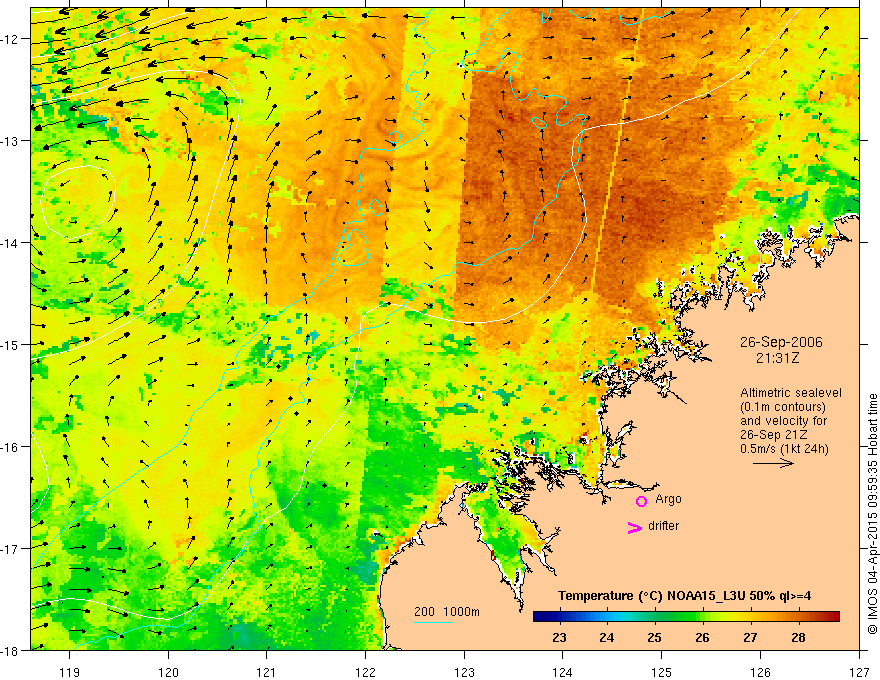The width and height of the screenshot is (880, 680).
Task: Click the longitude '127' axis label
Action: tap(859, 672)
